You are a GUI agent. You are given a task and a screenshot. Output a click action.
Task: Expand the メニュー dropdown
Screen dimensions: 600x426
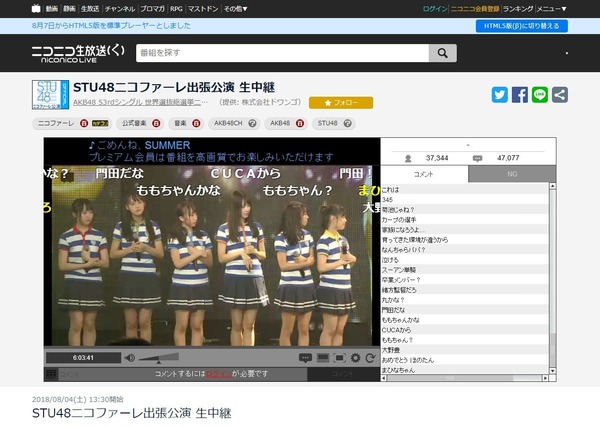point(551,8)
